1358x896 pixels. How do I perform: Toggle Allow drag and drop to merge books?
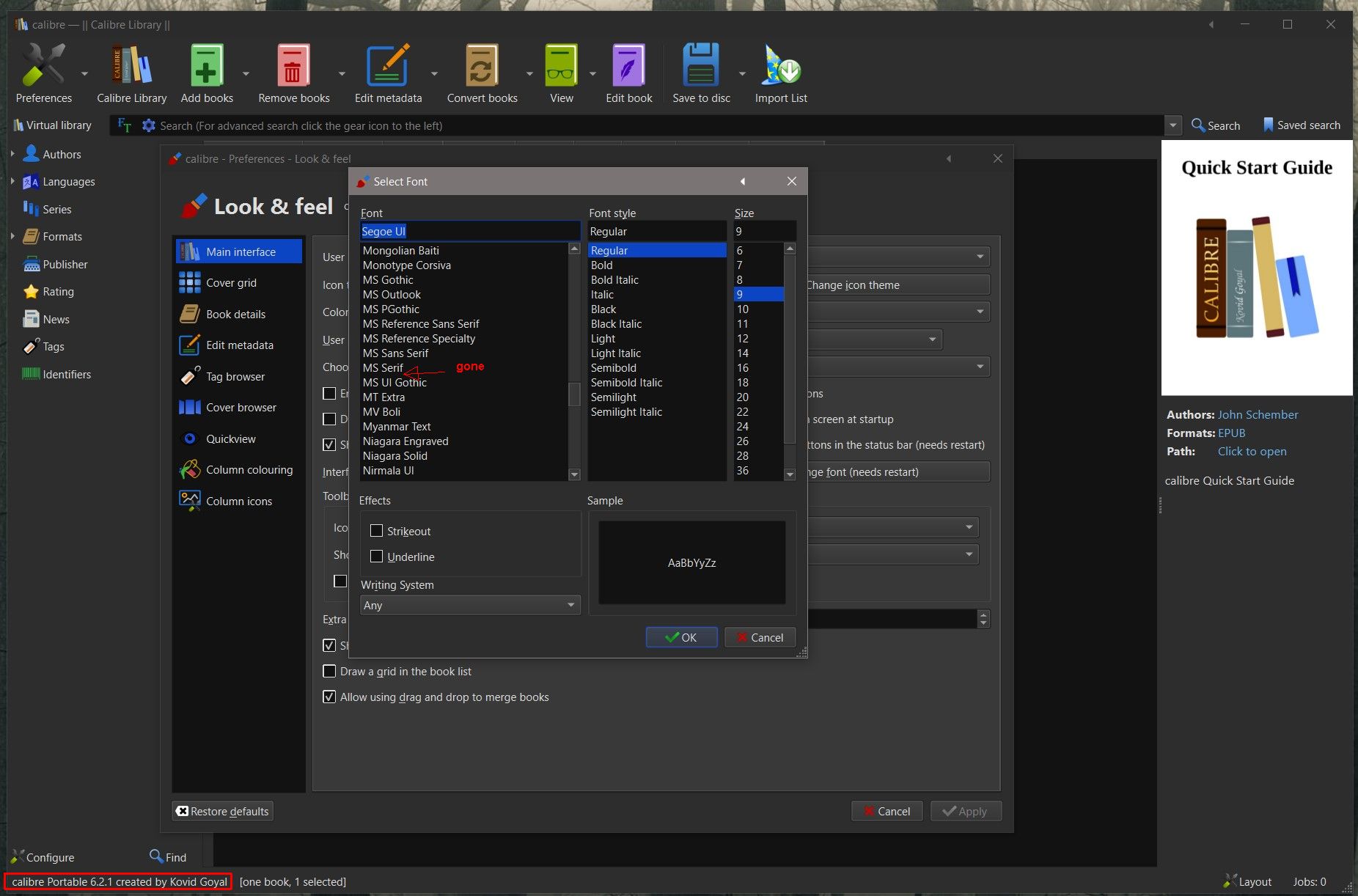[329, 697]
